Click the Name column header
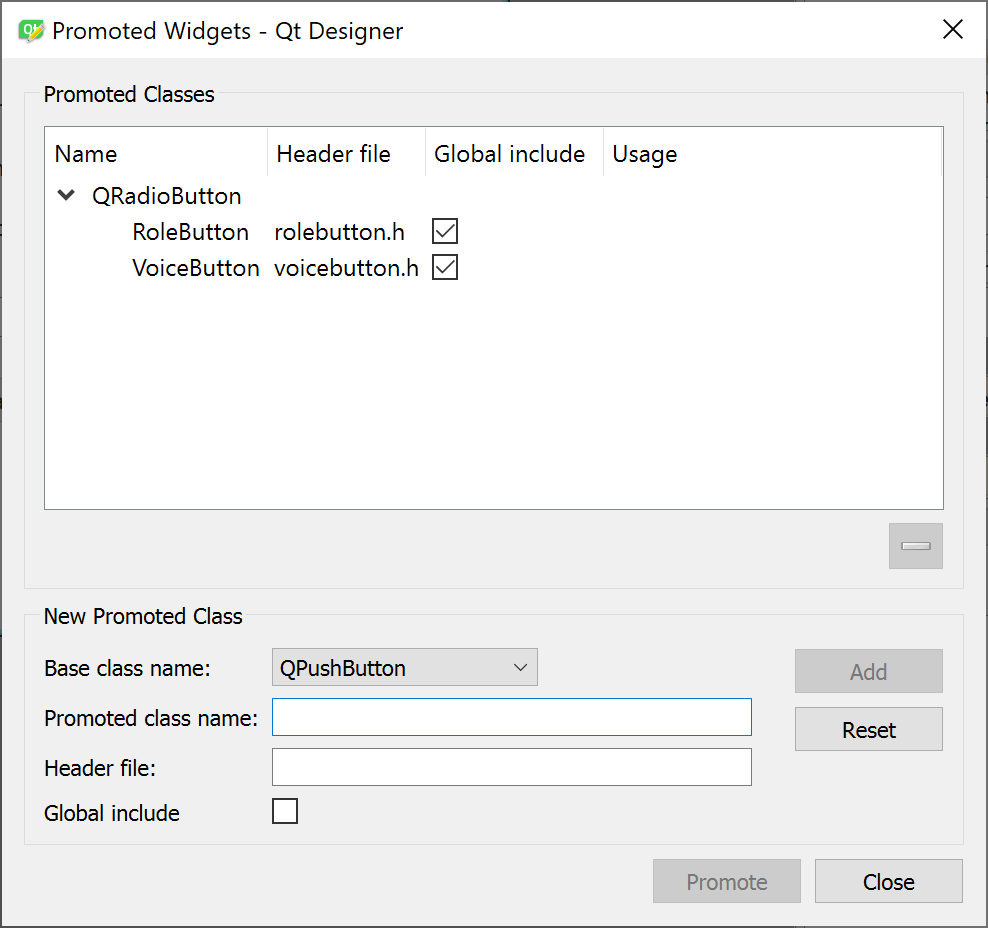Viewport: 988px width, 928px height. point(156,153)
